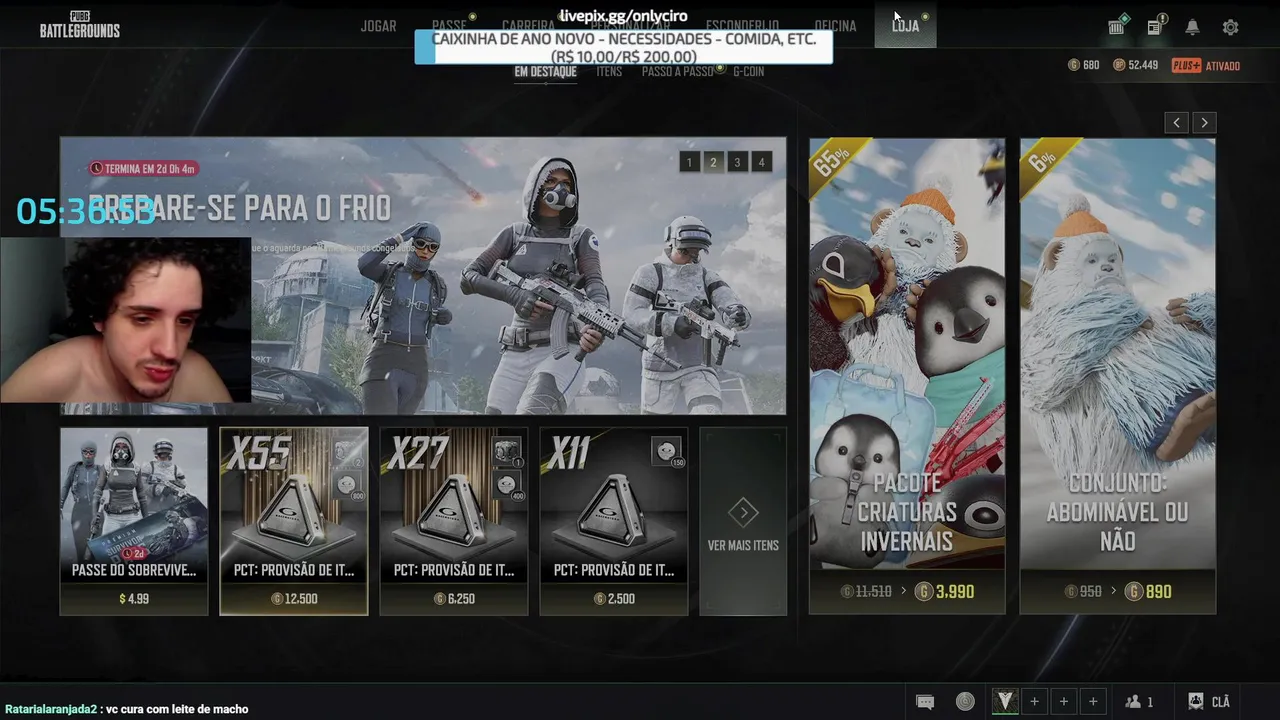
Task: Click the G-Coin balance 680
Action: 1084,65
